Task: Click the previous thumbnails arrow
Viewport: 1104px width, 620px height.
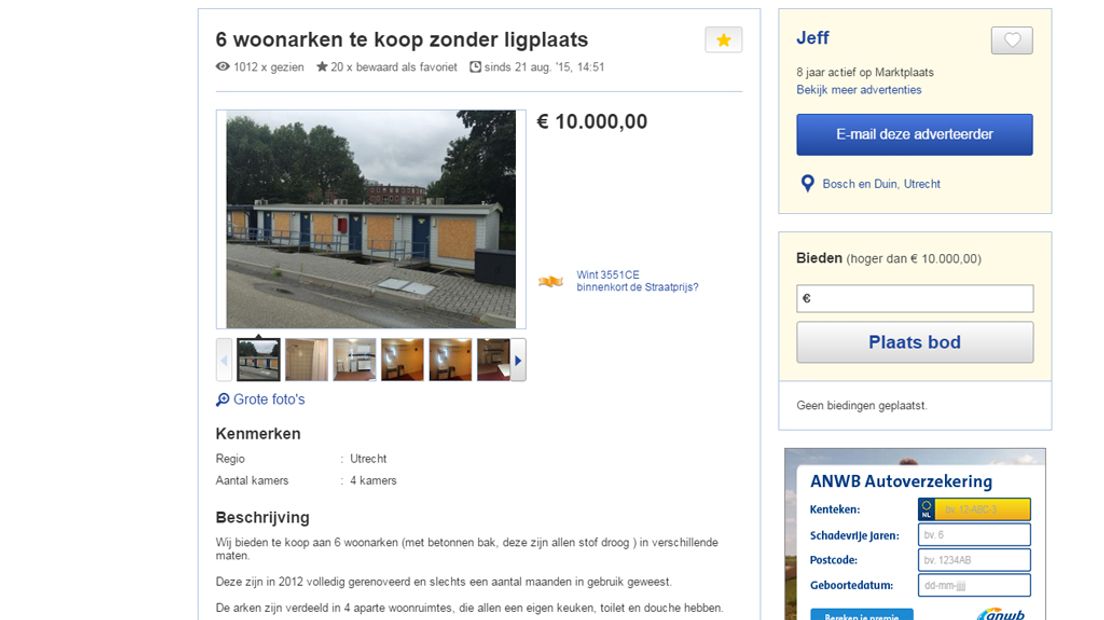Action: point(224,360)
